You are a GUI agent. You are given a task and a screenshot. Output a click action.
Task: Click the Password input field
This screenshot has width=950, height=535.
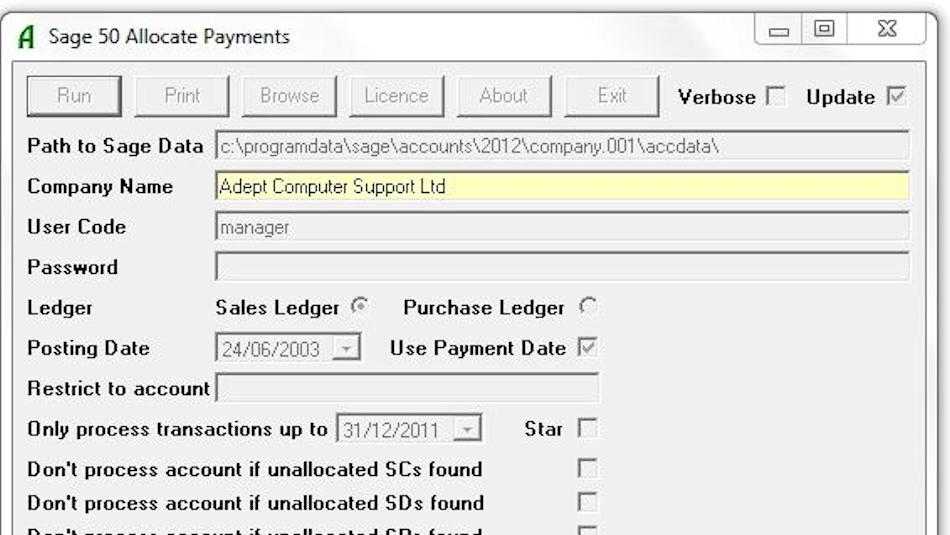[562, 267]
